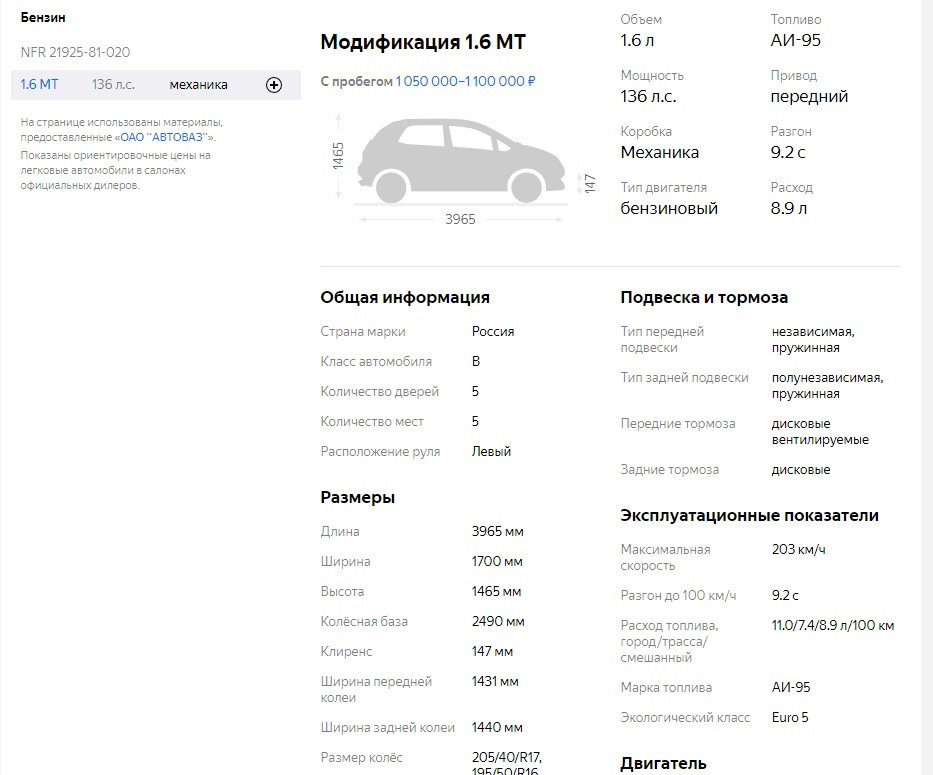This screenshot has width=933, height=775.
Task: Click the Эксплуатационные показатели header
Action: [x=749, y=515]
